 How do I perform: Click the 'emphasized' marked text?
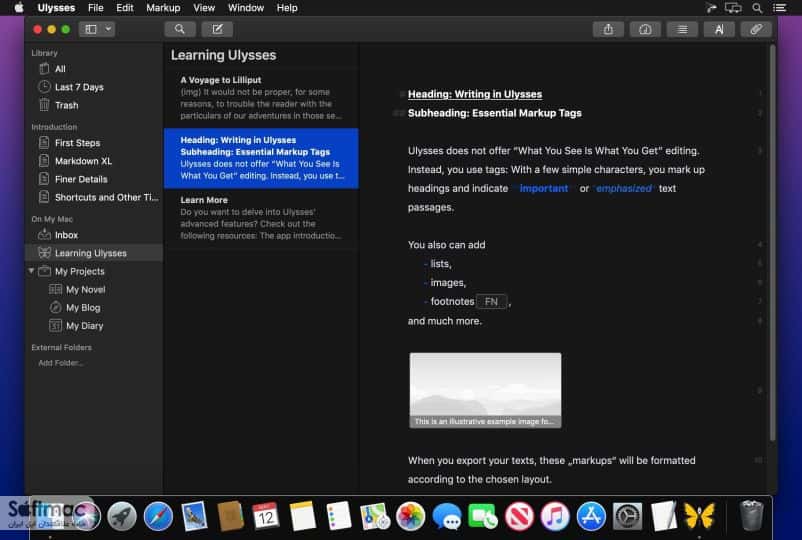click(624, 188)
